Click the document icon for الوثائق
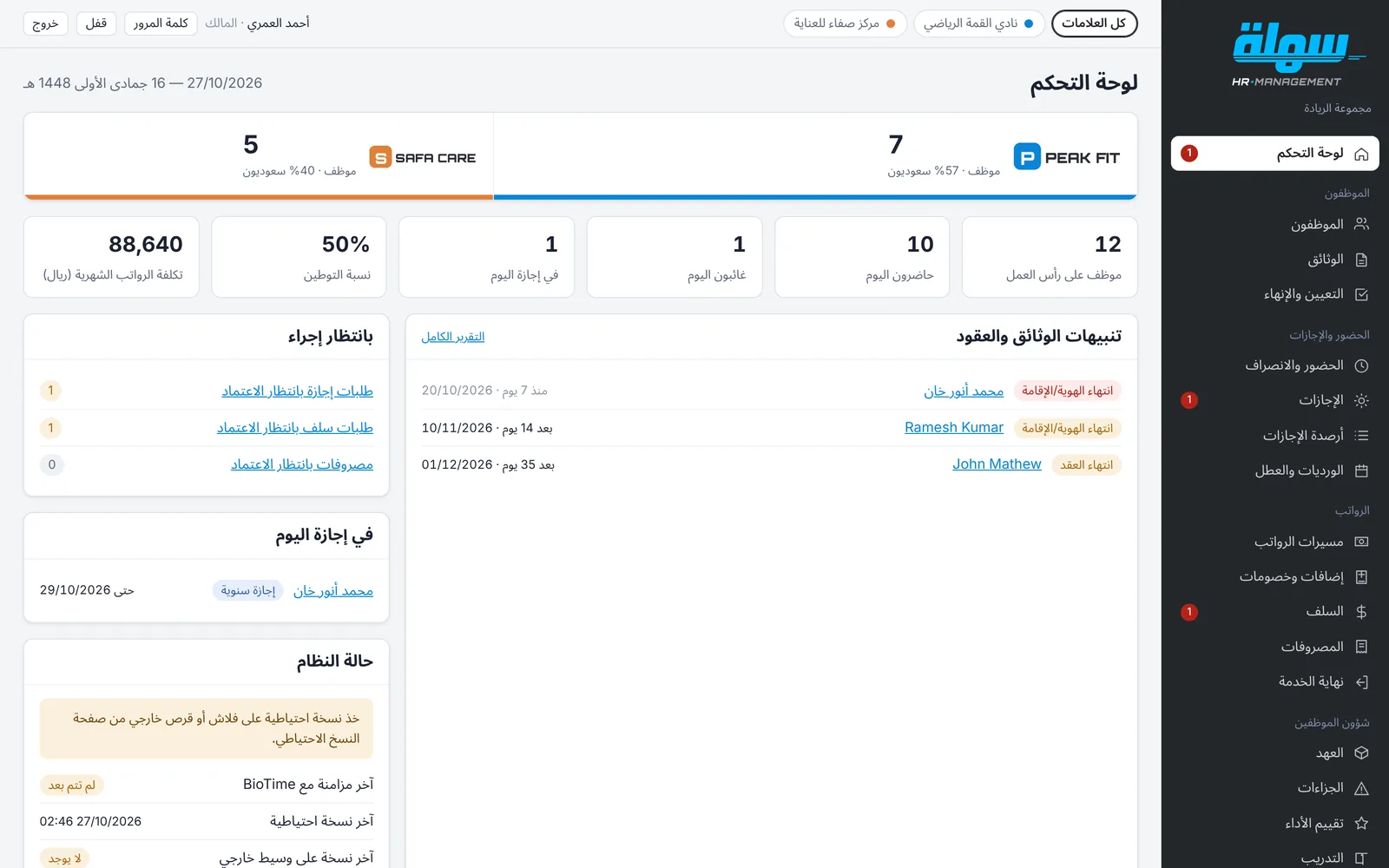The width and height of the screenshot is (1389, 868). 1361,260
